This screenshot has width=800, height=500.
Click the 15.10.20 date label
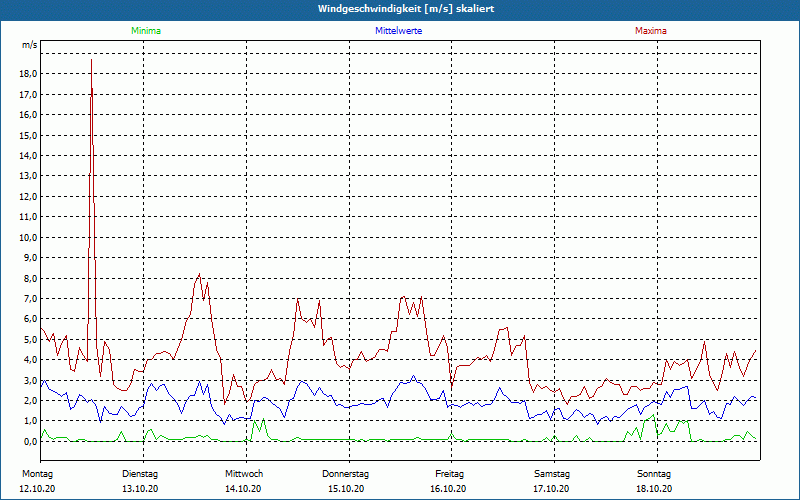(x=346, y=489)
